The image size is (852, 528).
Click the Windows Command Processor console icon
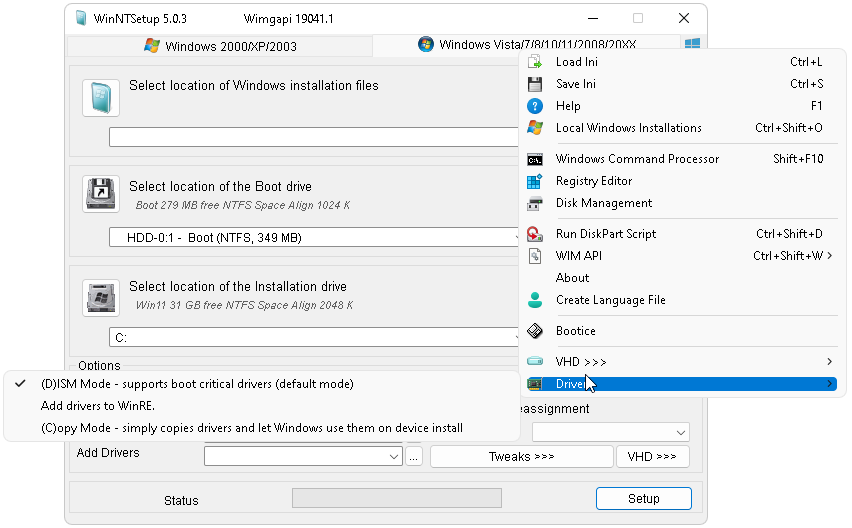pyautogui.click(x=535, y=159)
